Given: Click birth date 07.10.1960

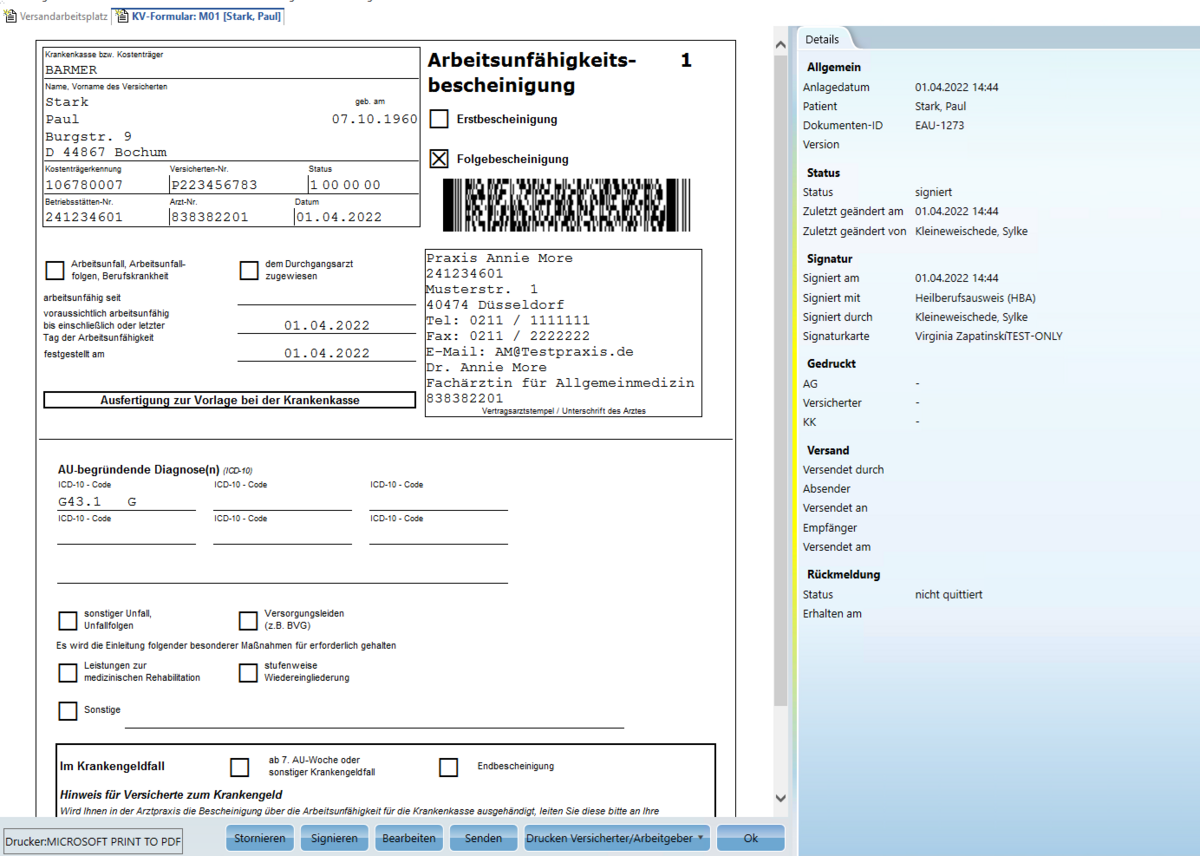Looking at the screenshot, I should click(375, 119).
